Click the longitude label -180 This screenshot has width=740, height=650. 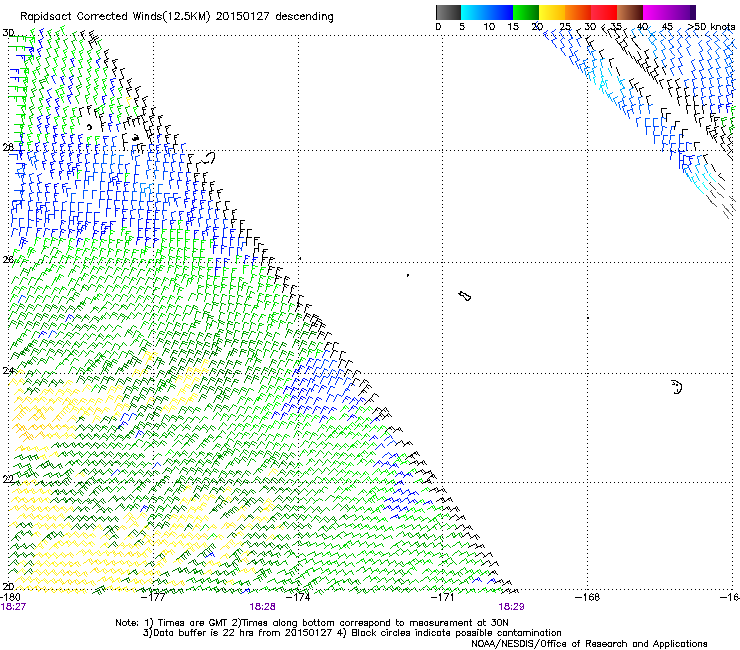point(10,597)
